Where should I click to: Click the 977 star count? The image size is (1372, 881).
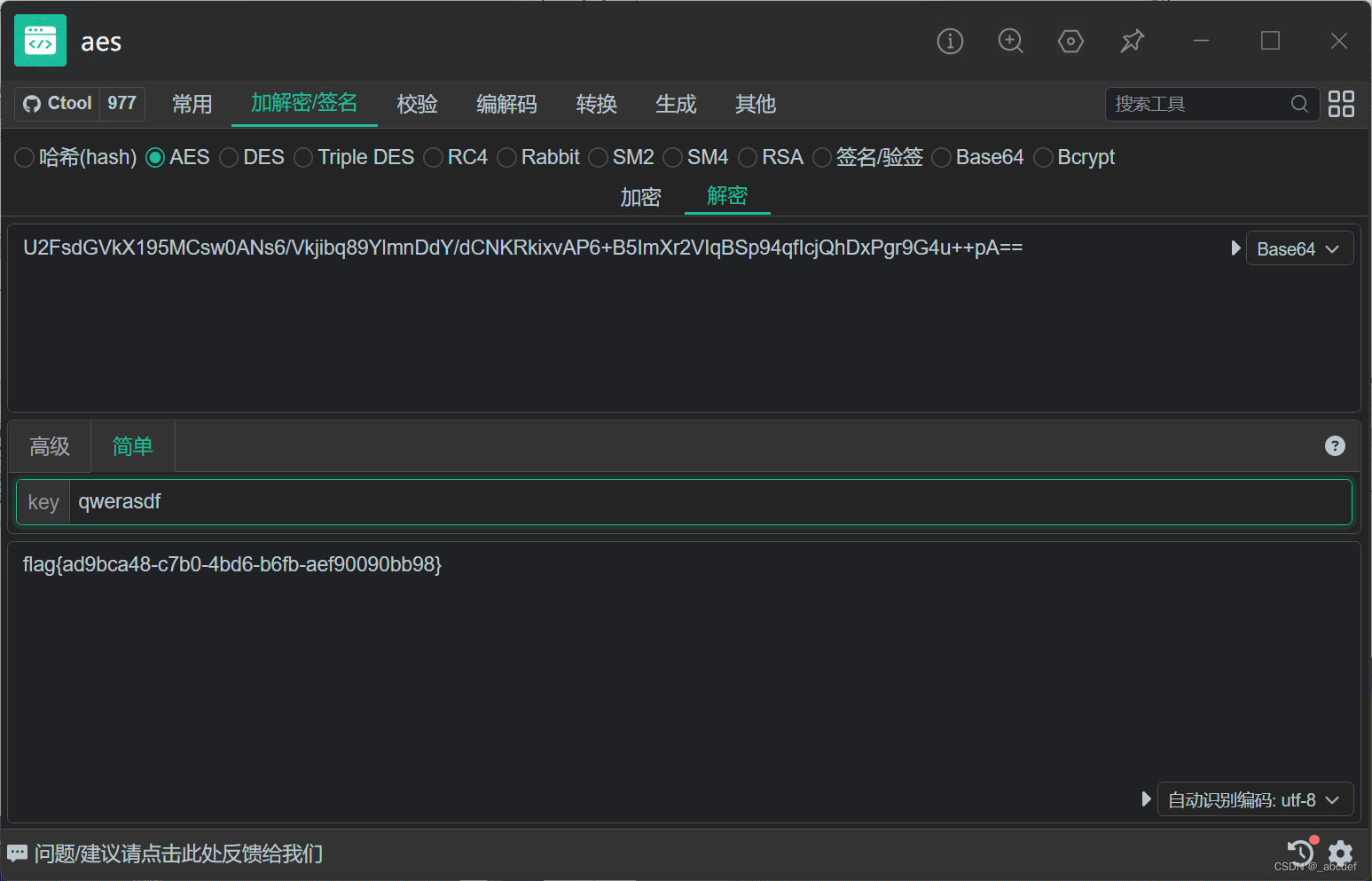[122, 104]
